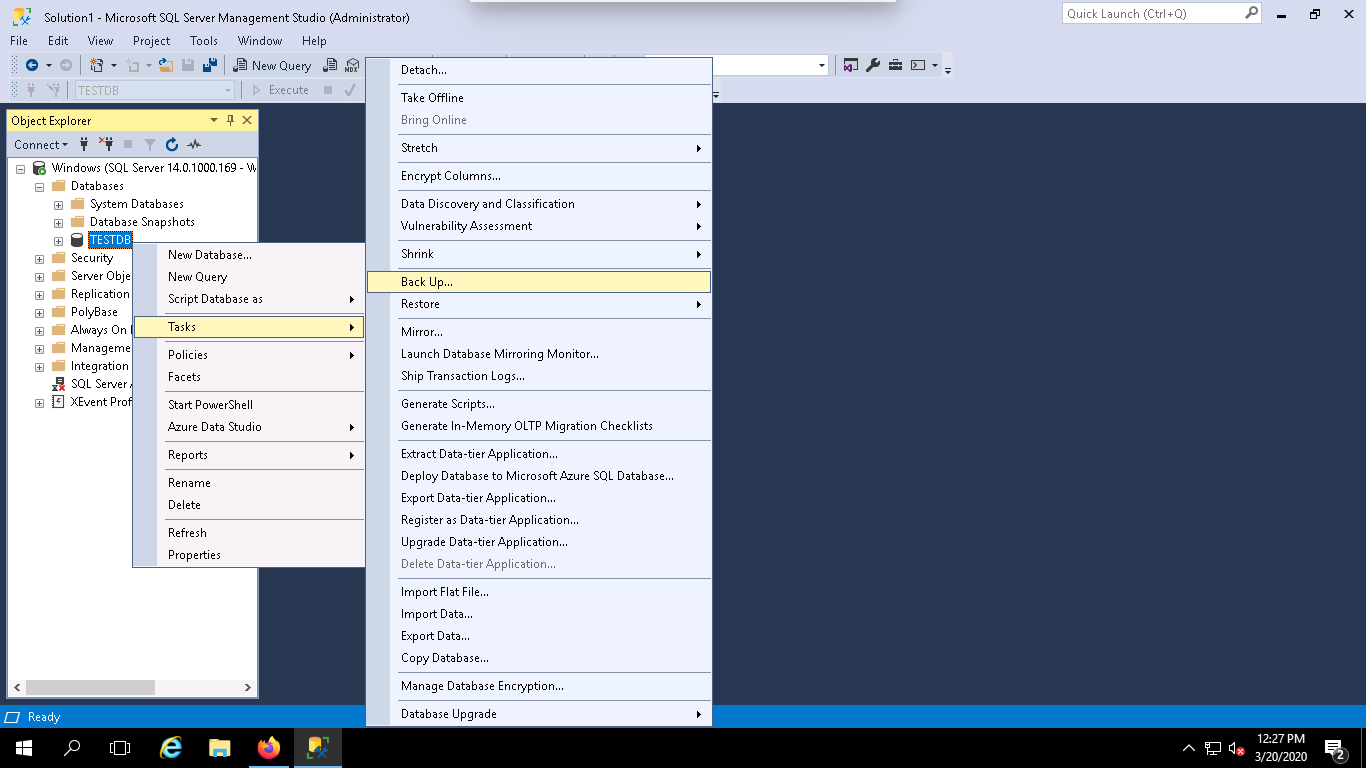Select Copy Database... menu item
The image size is (1366, 768).
coord(539,658)
